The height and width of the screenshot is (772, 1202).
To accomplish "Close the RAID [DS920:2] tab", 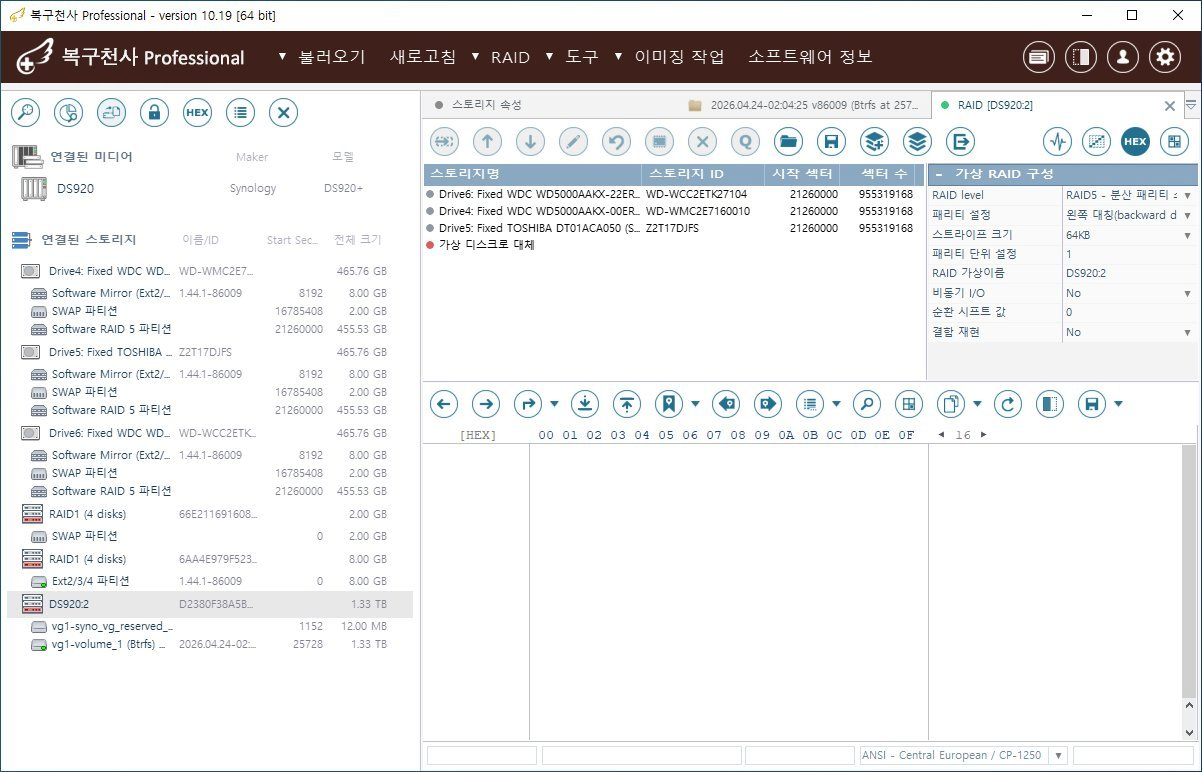I will pyautogui.click(x=1170, y=105).
